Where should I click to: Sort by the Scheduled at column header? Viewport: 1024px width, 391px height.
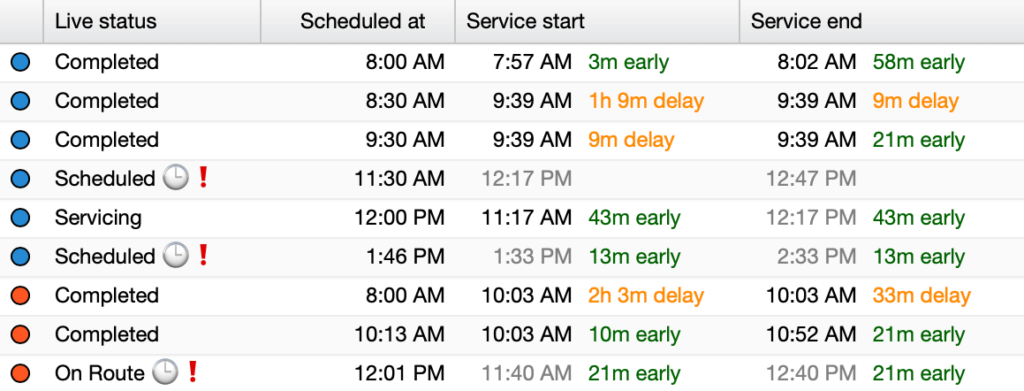(358, 21)
